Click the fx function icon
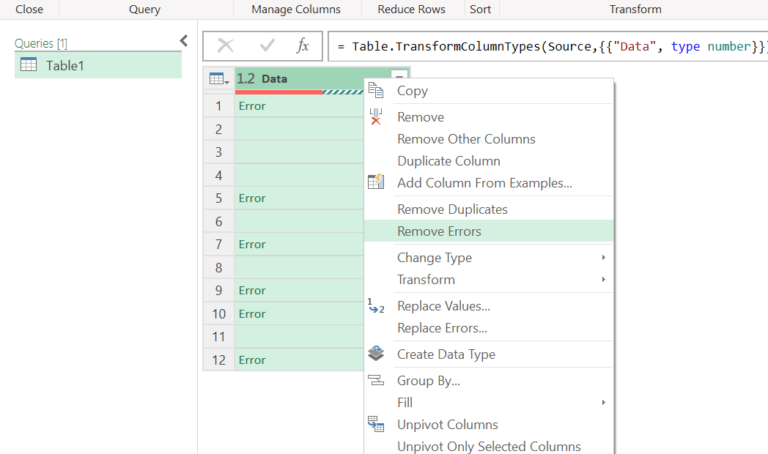The height and width of the screenshot is (454, 768). click(303, 46)
